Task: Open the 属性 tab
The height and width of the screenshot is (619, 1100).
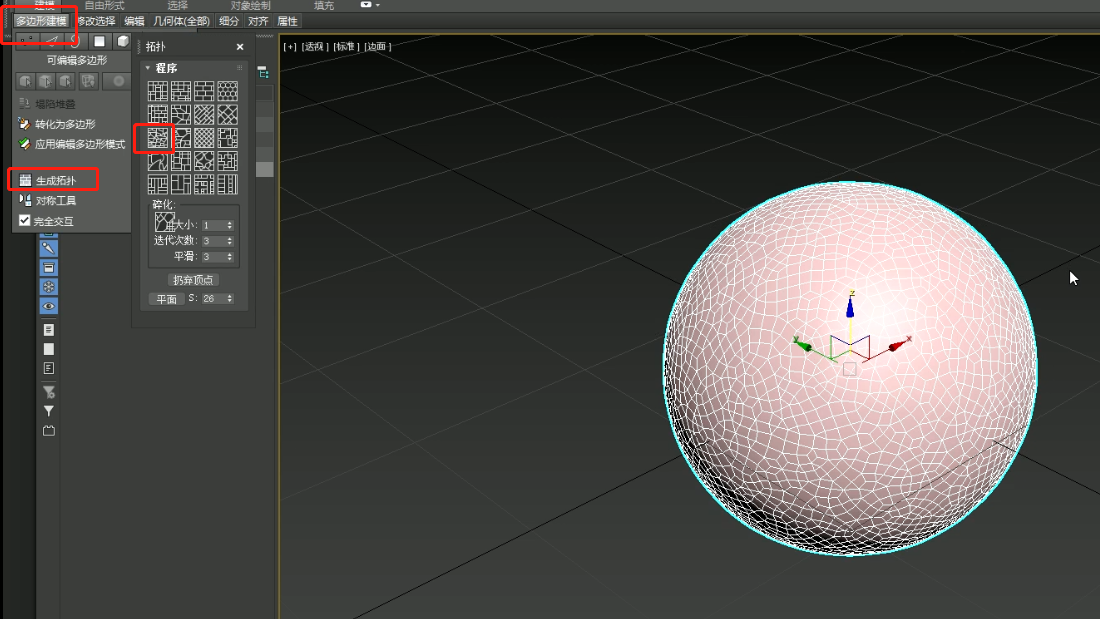Action: click(x=287, y=21)
